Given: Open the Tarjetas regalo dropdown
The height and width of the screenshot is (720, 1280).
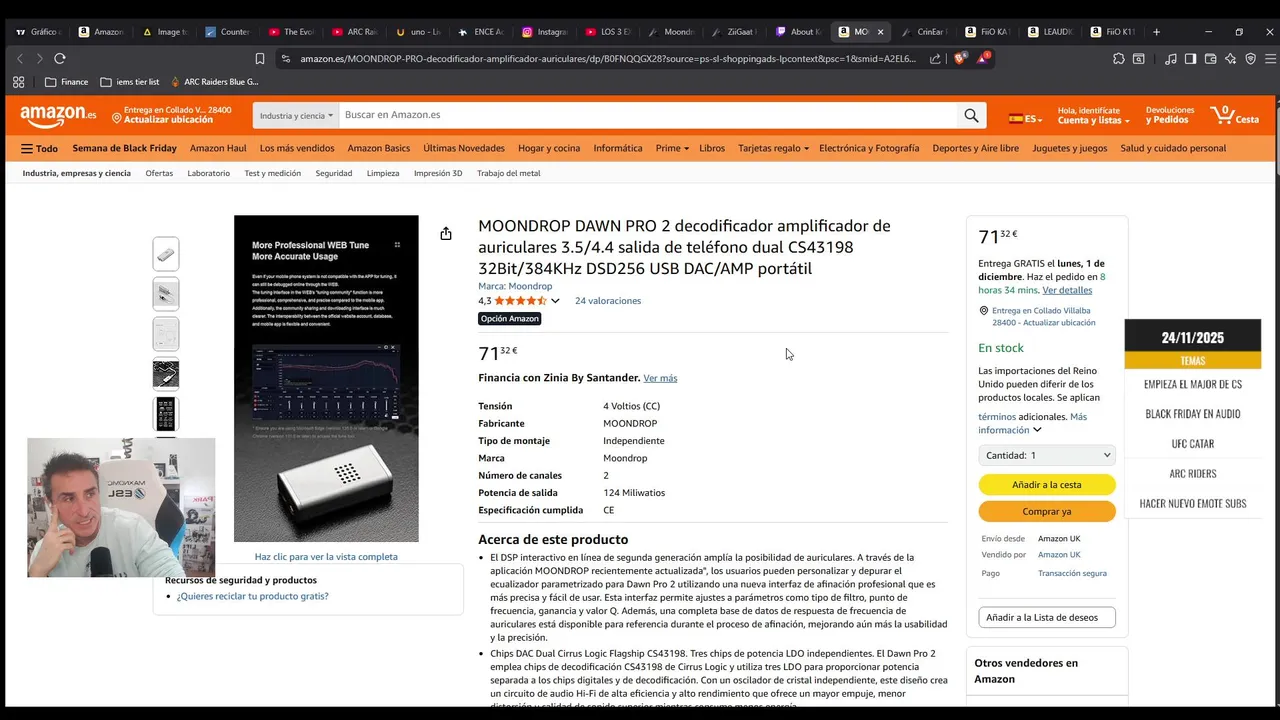Looking at the screenshot, I should pos(773,148).
